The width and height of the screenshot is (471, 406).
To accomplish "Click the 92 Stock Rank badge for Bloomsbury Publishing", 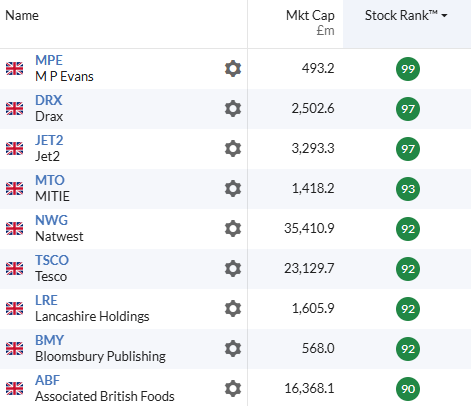I will (408, 349).
